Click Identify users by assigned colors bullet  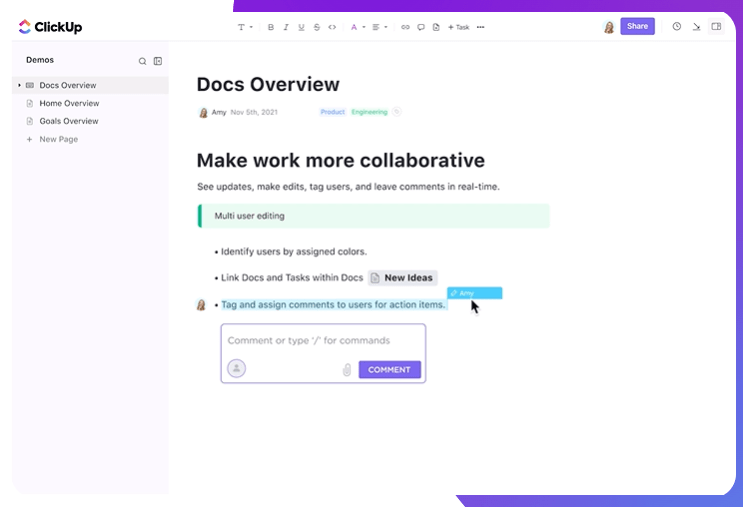tap(294, 252)
